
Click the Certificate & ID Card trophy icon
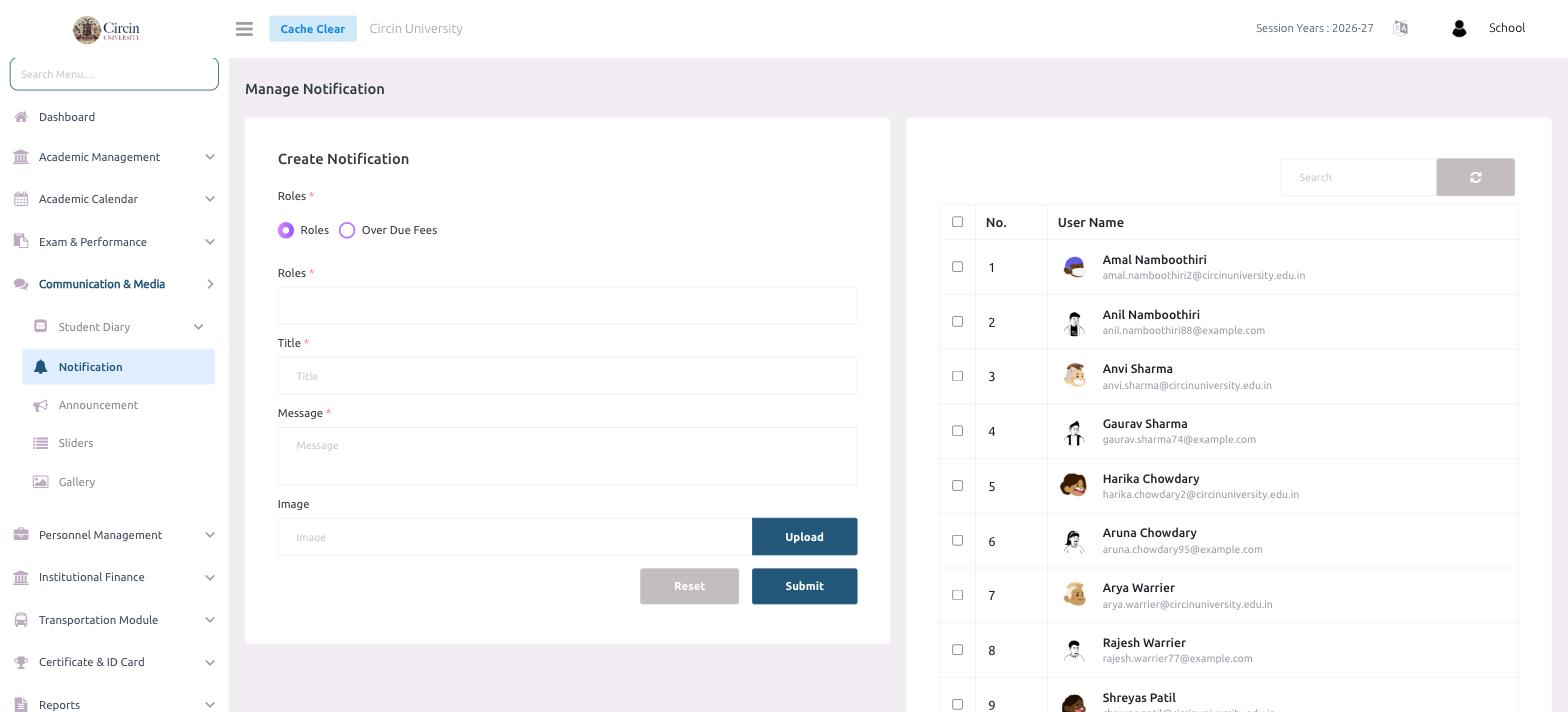[x=21, y=662]
